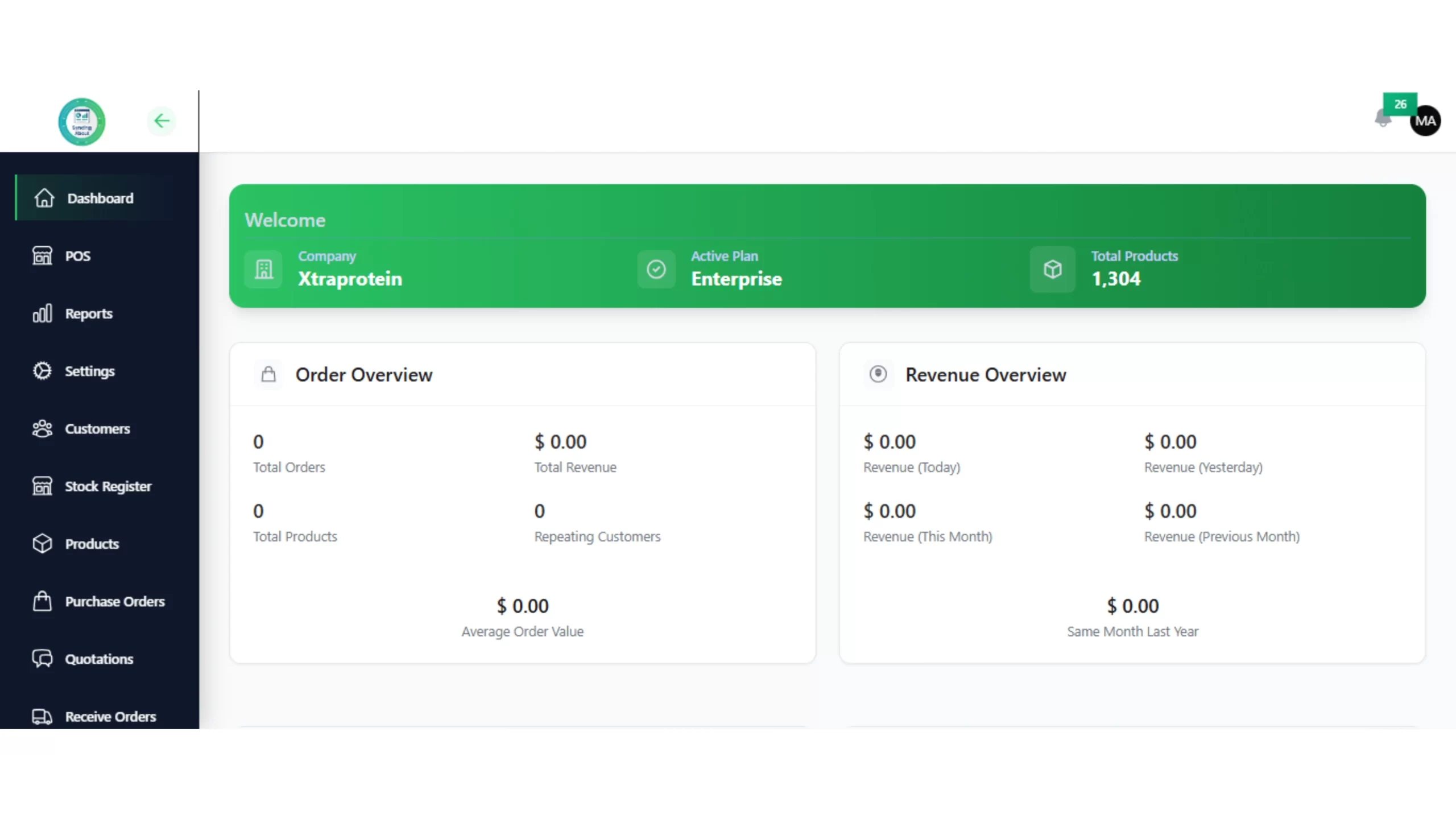Click the Revenue (Yesterday) label

coord(1203,467)
